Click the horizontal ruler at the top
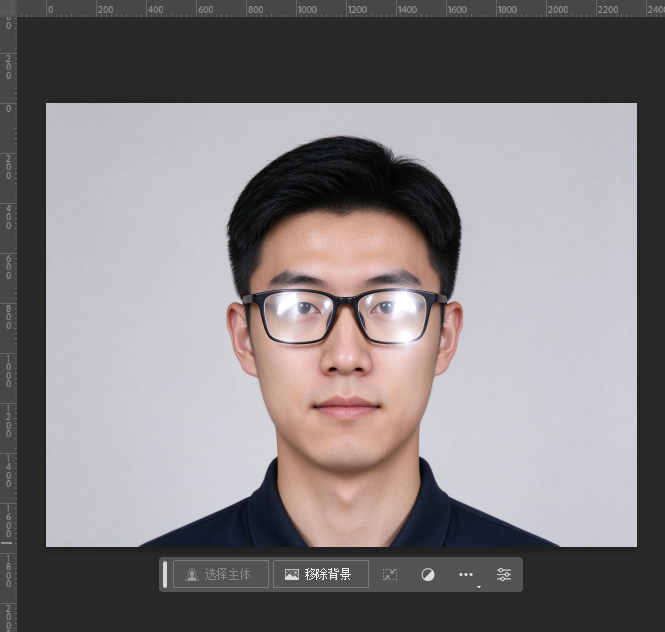The image size is (665, 632). coord(341,8)
